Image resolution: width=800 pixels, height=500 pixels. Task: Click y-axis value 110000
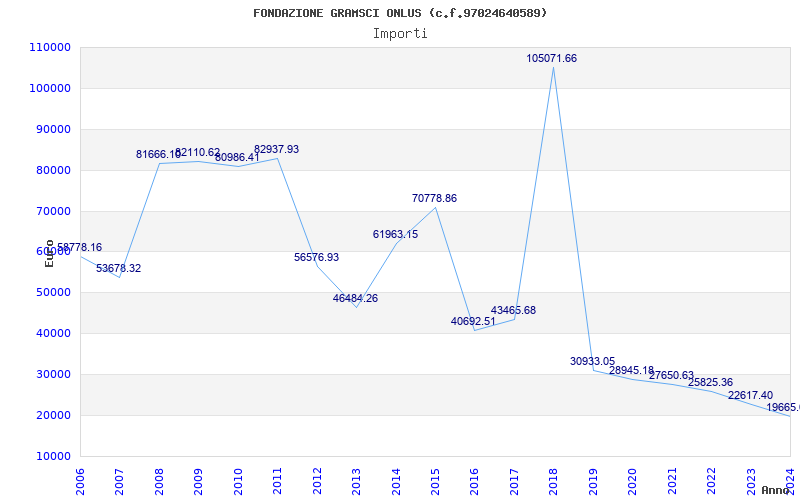click(x=50, y=47)
